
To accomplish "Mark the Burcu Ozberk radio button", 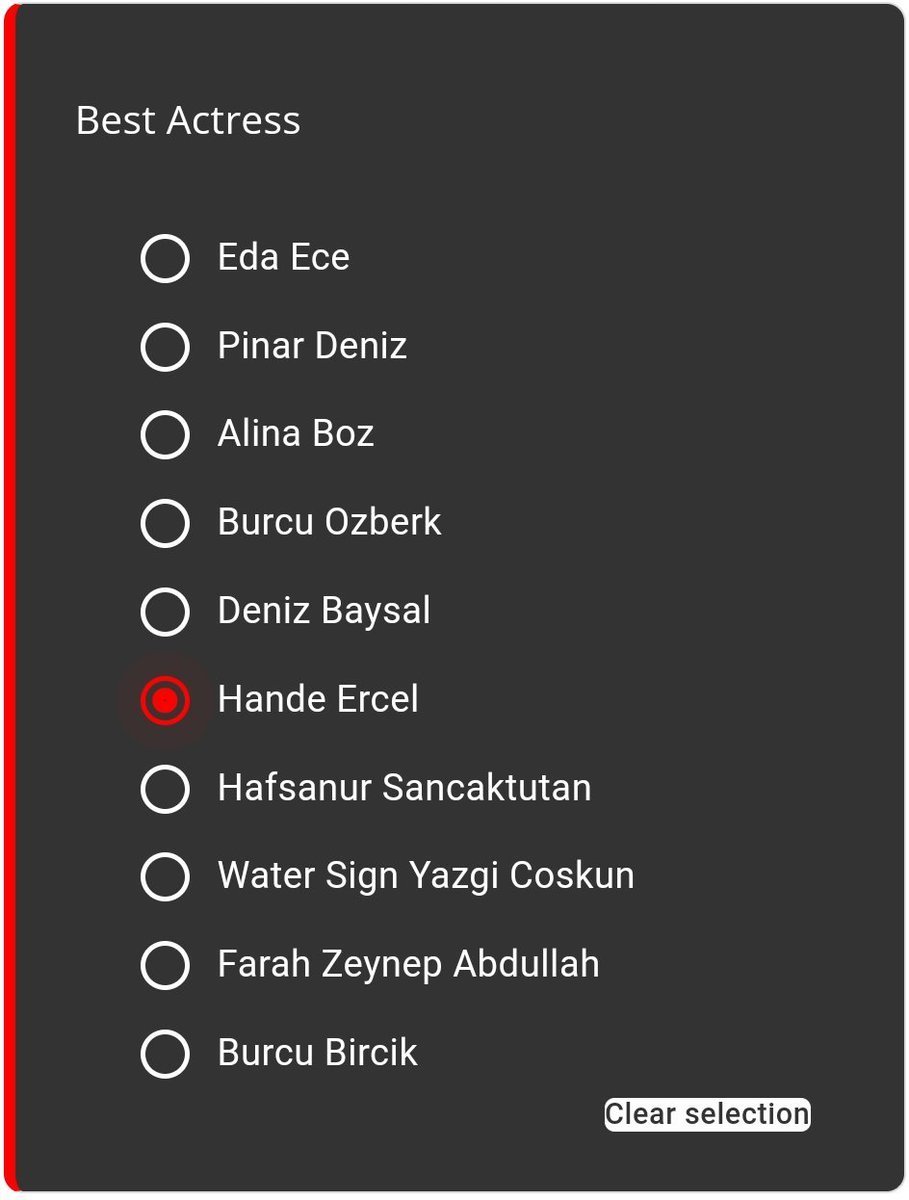I will point(165,523).
